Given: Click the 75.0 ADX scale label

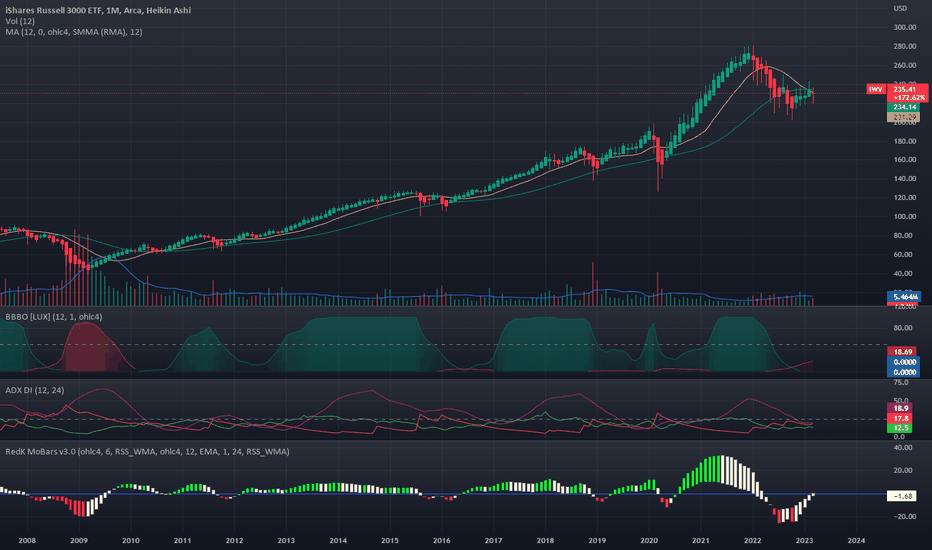Looking at the screenshot, I should [900, 383].
